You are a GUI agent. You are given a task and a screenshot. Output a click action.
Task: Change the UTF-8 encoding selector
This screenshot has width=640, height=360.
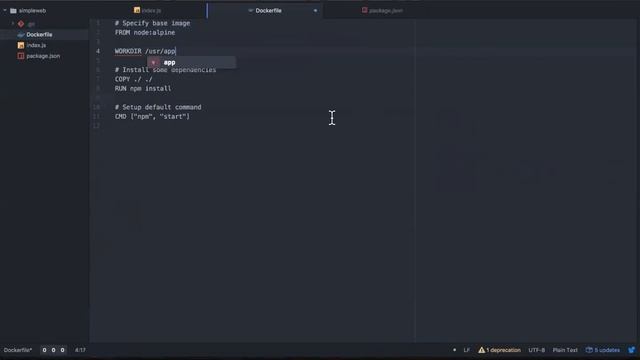pyautogui.click(x=536, y=350)
